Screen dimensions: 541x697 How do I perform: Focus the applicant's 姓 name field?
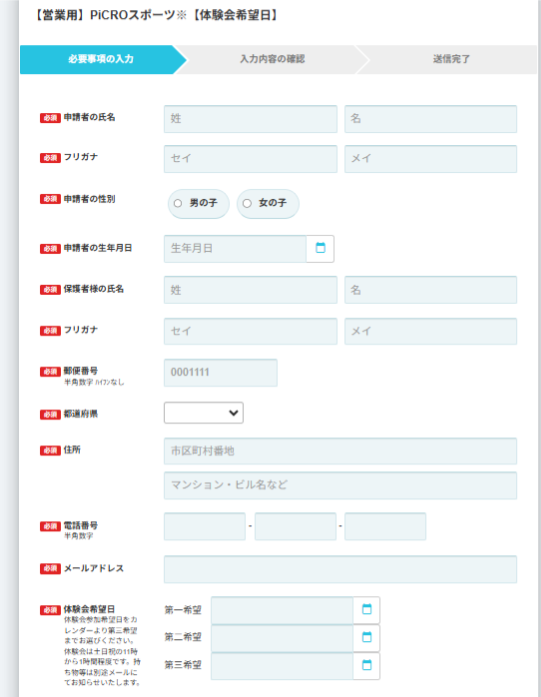click(x=250, y=119)
